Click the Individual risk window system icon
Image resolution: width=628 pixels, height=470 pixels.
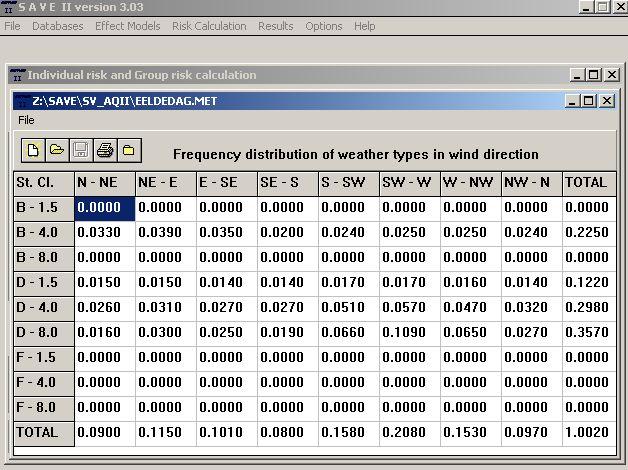17,75
